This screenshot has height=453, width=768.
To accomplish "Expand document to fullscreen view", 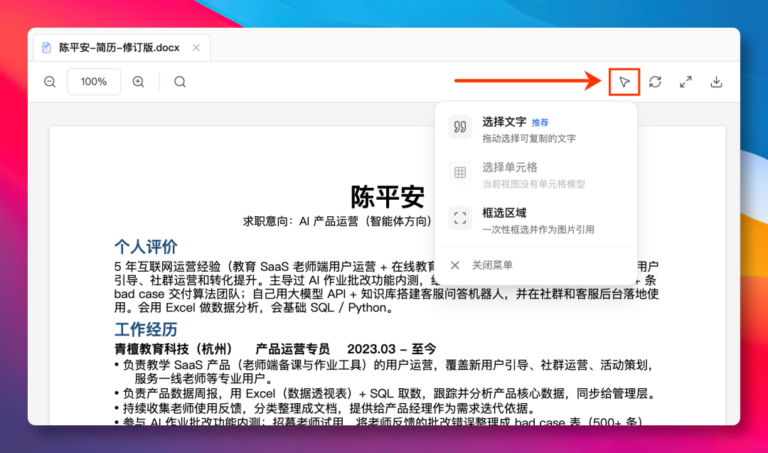I will [x=686, y=82].
